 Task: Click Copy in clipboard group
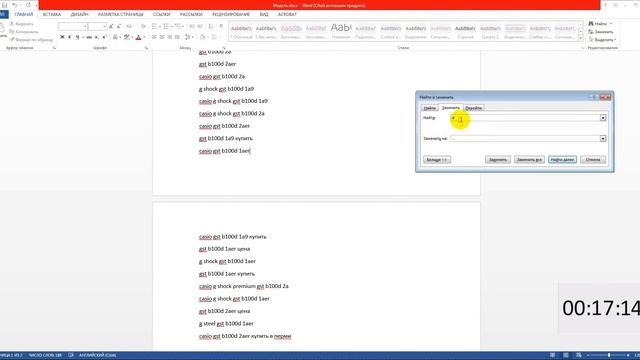tap(24, 32)
